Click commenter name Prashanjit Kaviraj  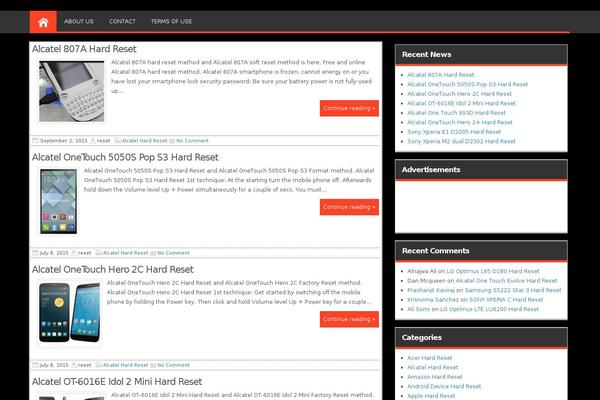click(431, 290)
